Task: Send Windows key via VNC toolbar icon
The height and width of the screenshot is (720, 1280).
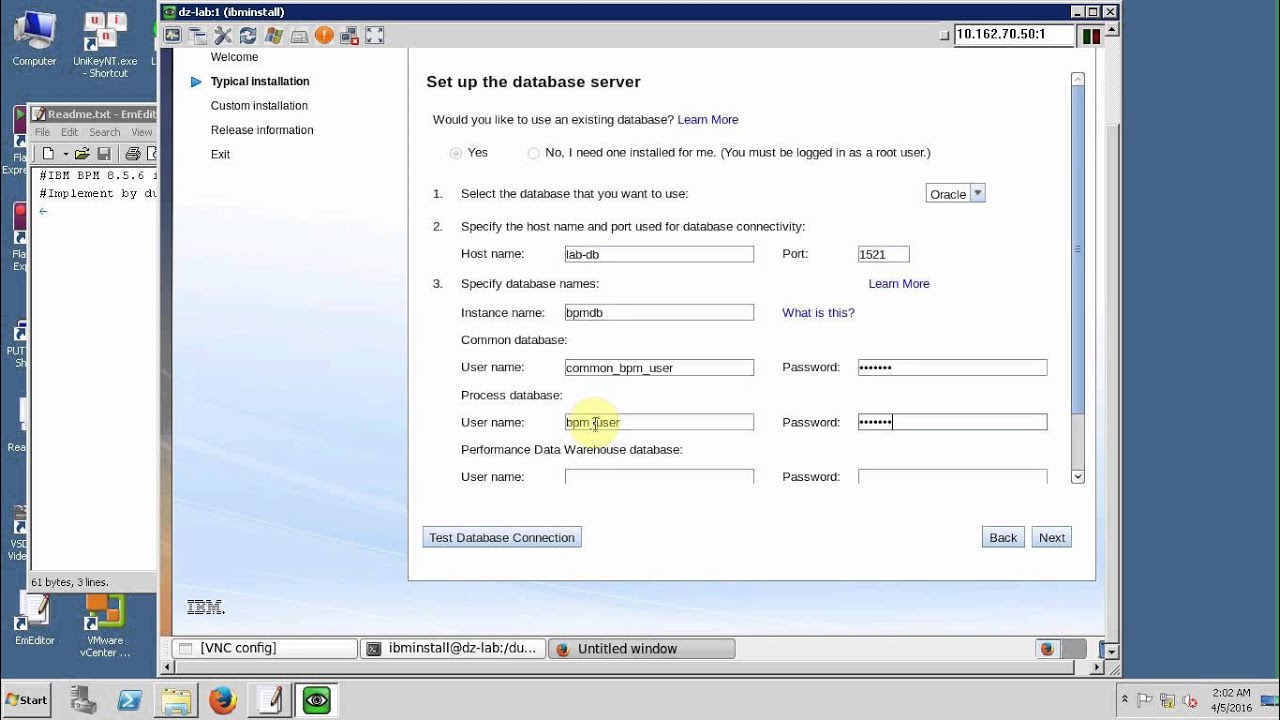Action: 273,35
